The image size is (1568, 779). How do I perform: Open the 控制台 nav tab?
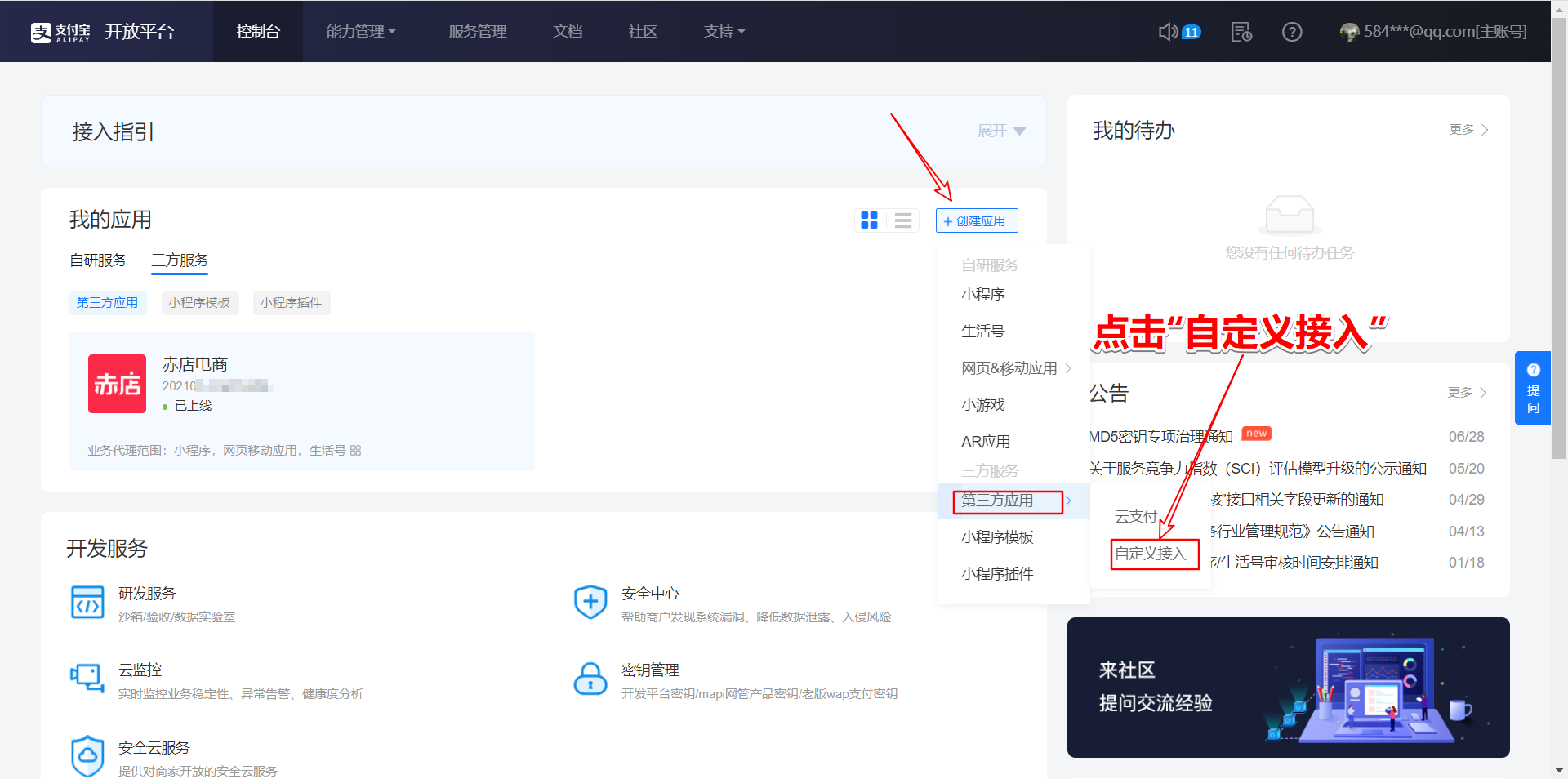[x=258, y=32]
